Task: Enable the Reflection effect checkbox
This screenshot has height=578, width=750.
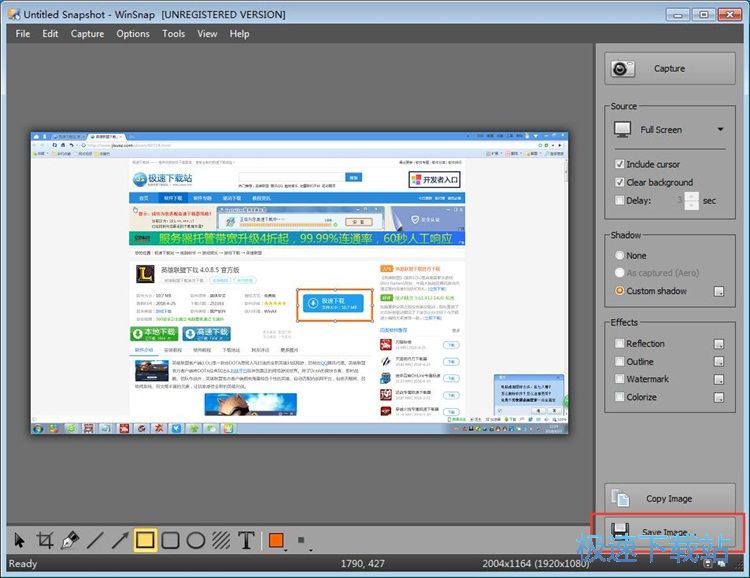Action: click(x=619, y=344)
